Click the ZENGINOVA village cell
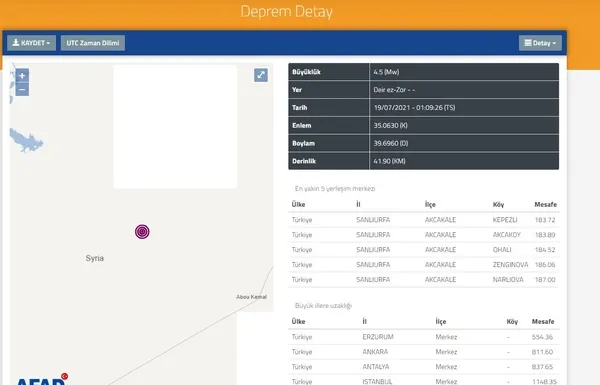The height and width of the screenshot is (385, 600). (510, 265)
